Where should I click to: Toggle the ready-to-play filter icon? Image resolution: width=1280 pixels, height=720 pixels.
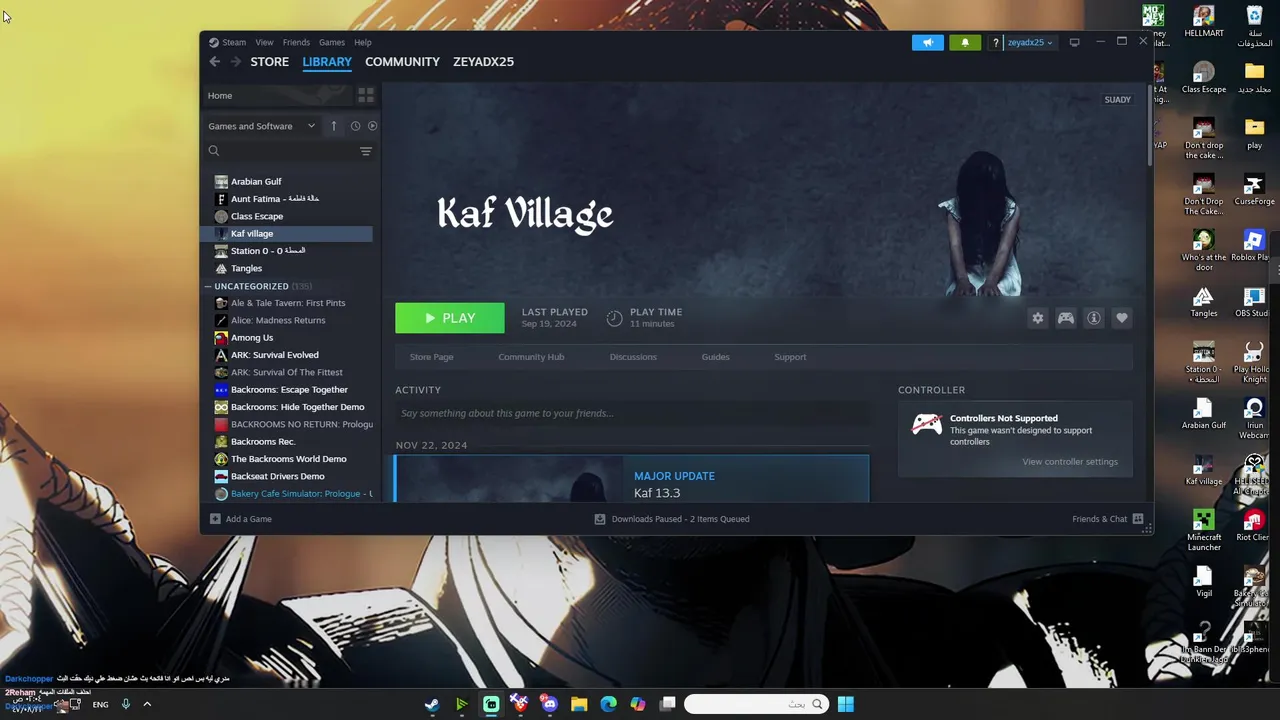pos(372,126)
